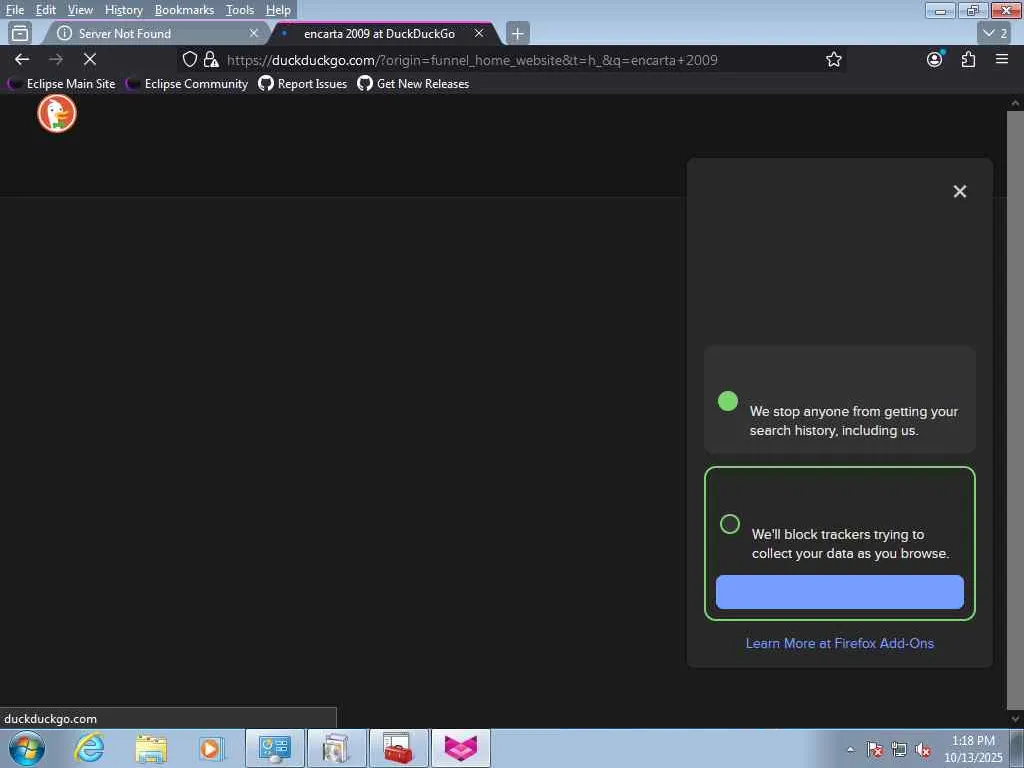Open Eclipse Community bookmark

click(187, 84)
